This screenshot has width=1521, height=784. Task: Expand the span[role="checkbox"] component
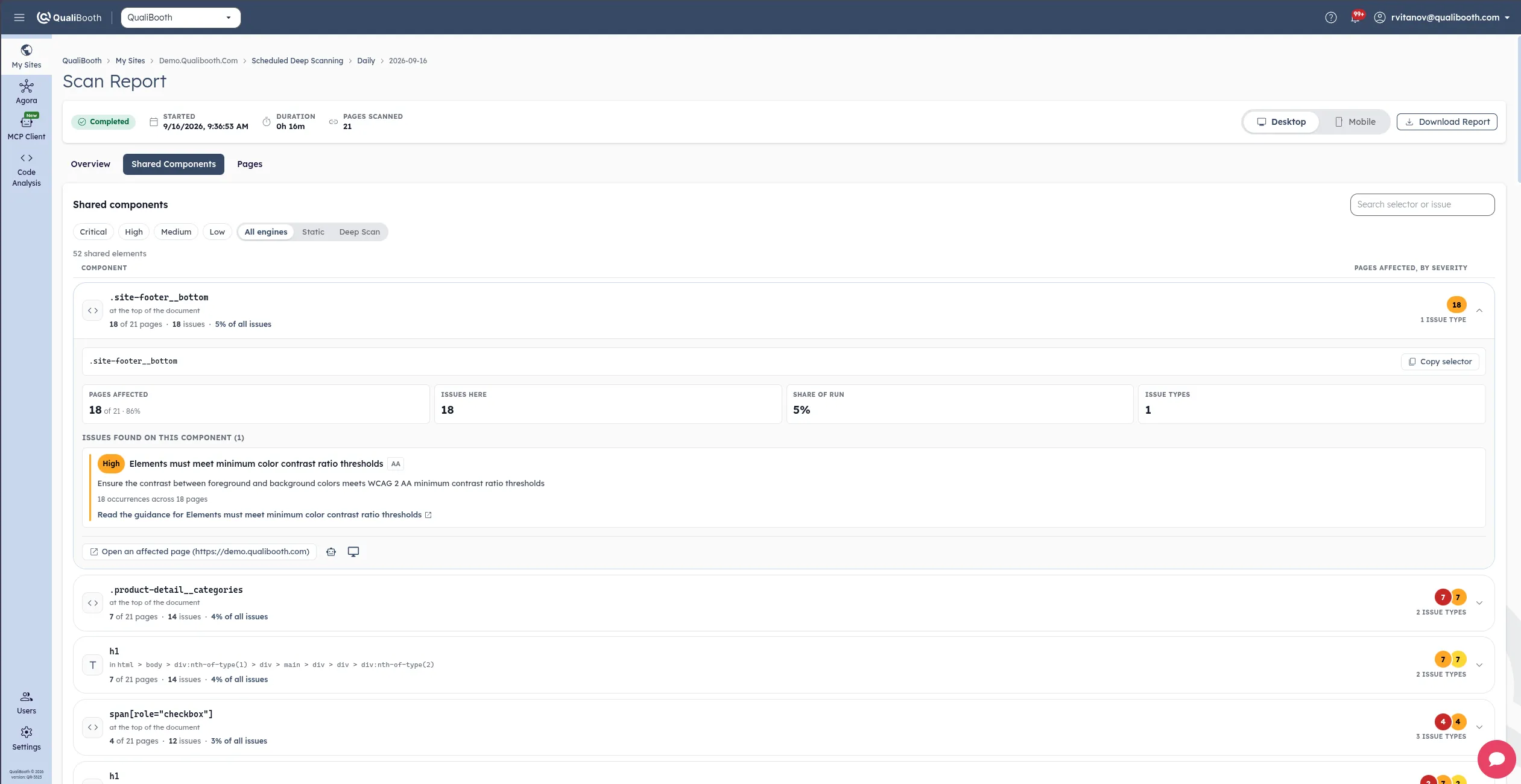pyautogui.click(x=1479, y=727)
